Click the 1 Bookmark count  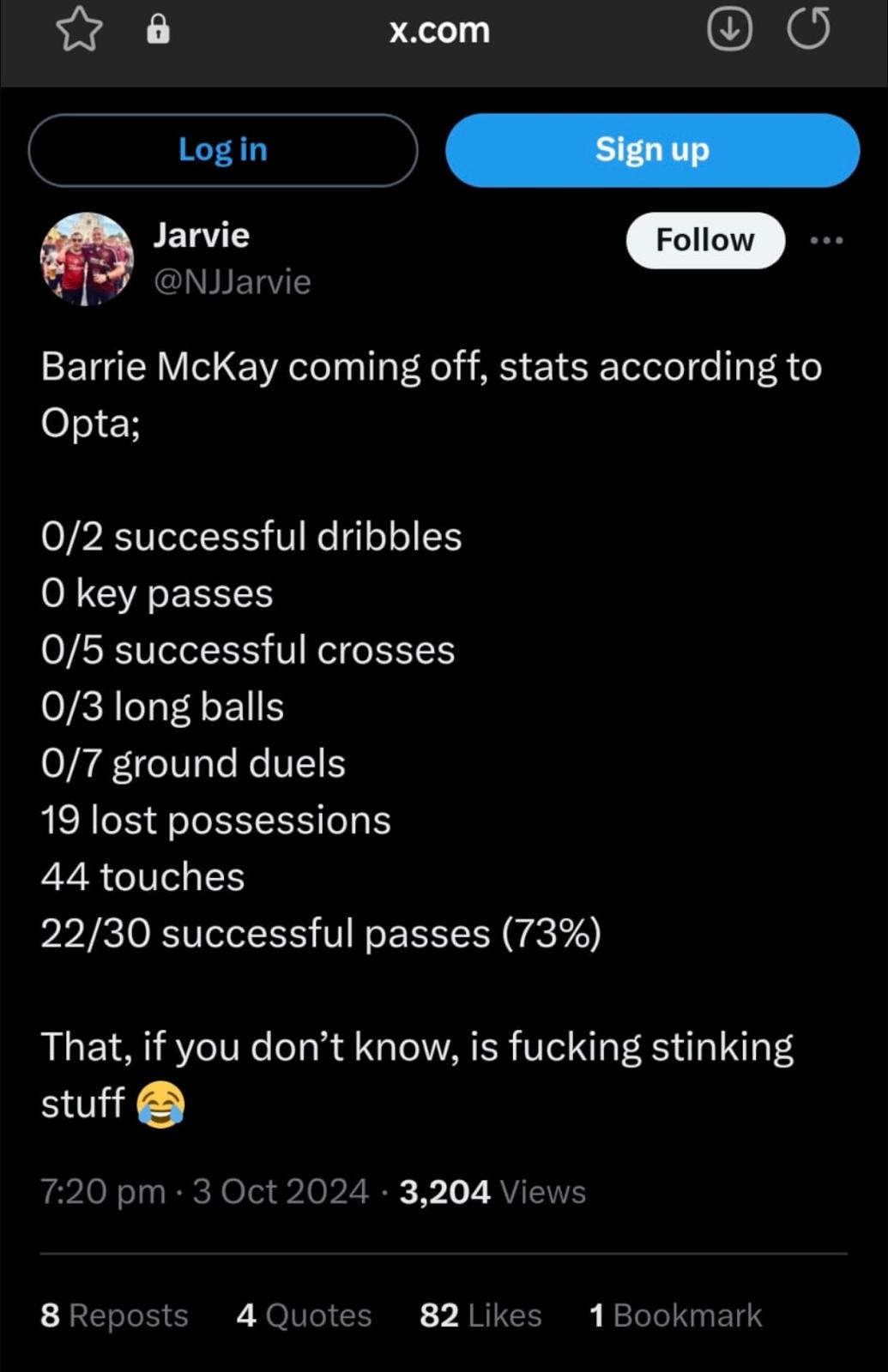(x=675, y=1315)
